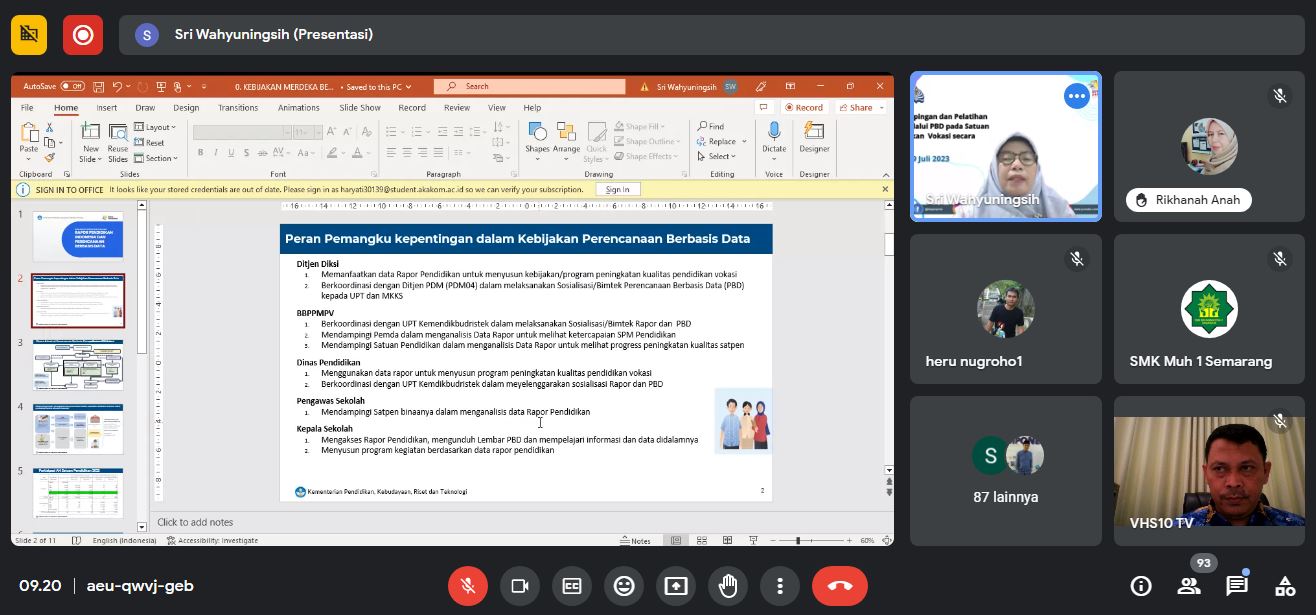Screen dimensions: 1316x615
Task: Open options on Sri Wahyuningsih's video tile
Action: (x=1077, y=96)
